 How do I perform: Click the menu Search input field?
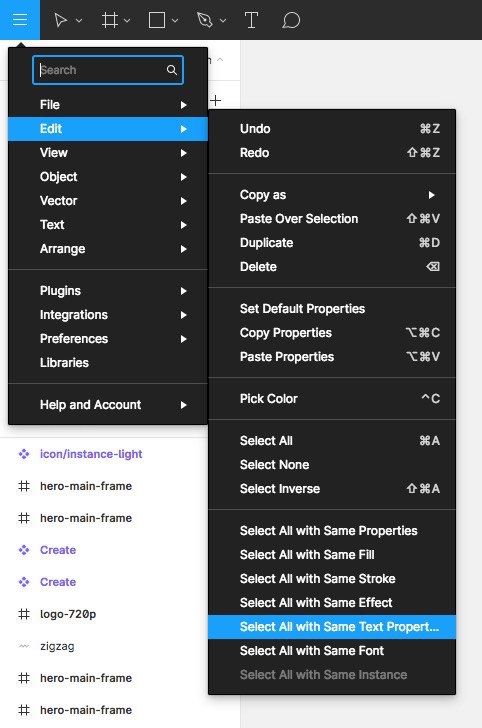click(x=108, y=70)
